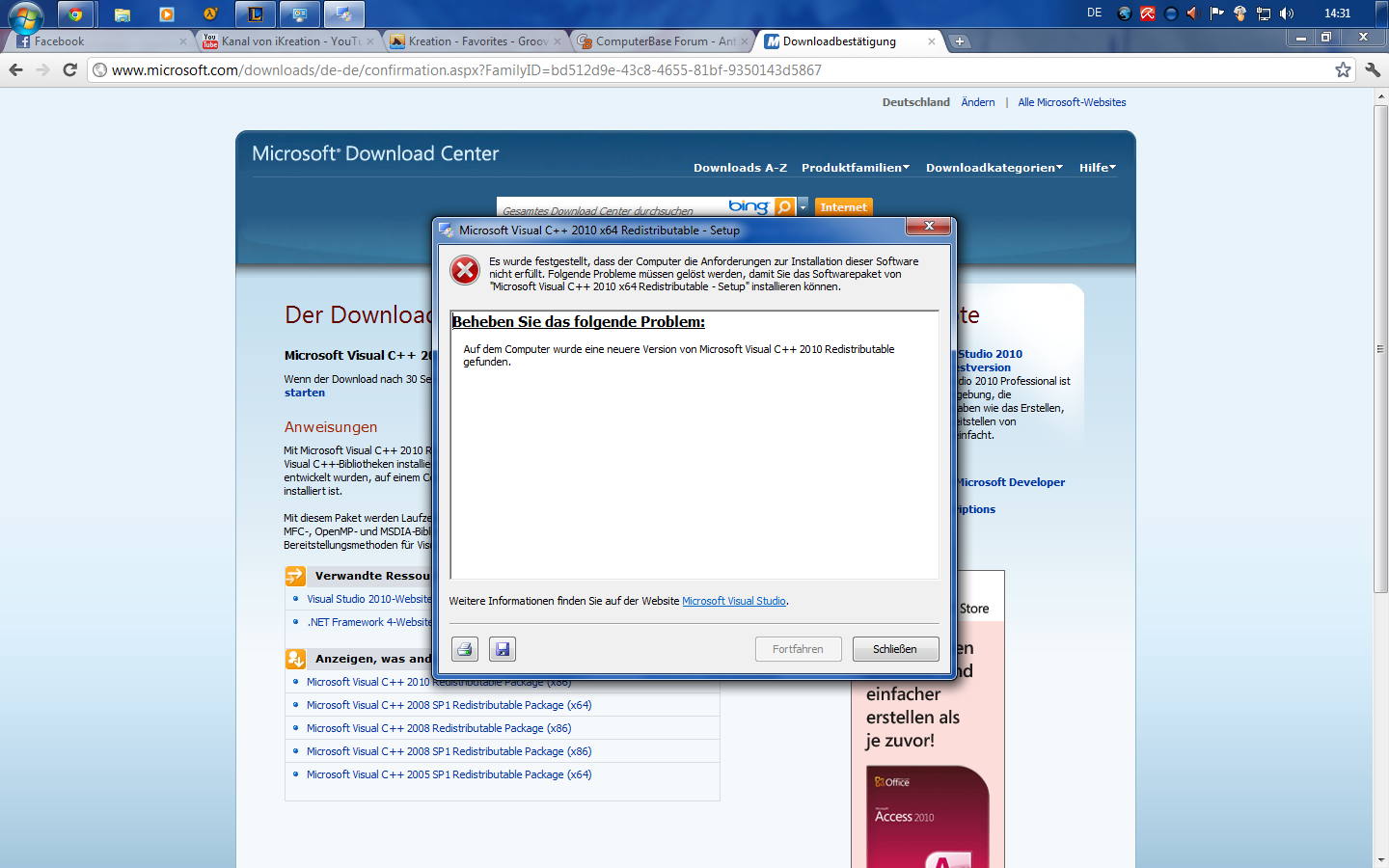The image size is (1389, 868).
Task: Open Visual C++ 2008 Redistributable (x86) link
Action: coord(439,728)
